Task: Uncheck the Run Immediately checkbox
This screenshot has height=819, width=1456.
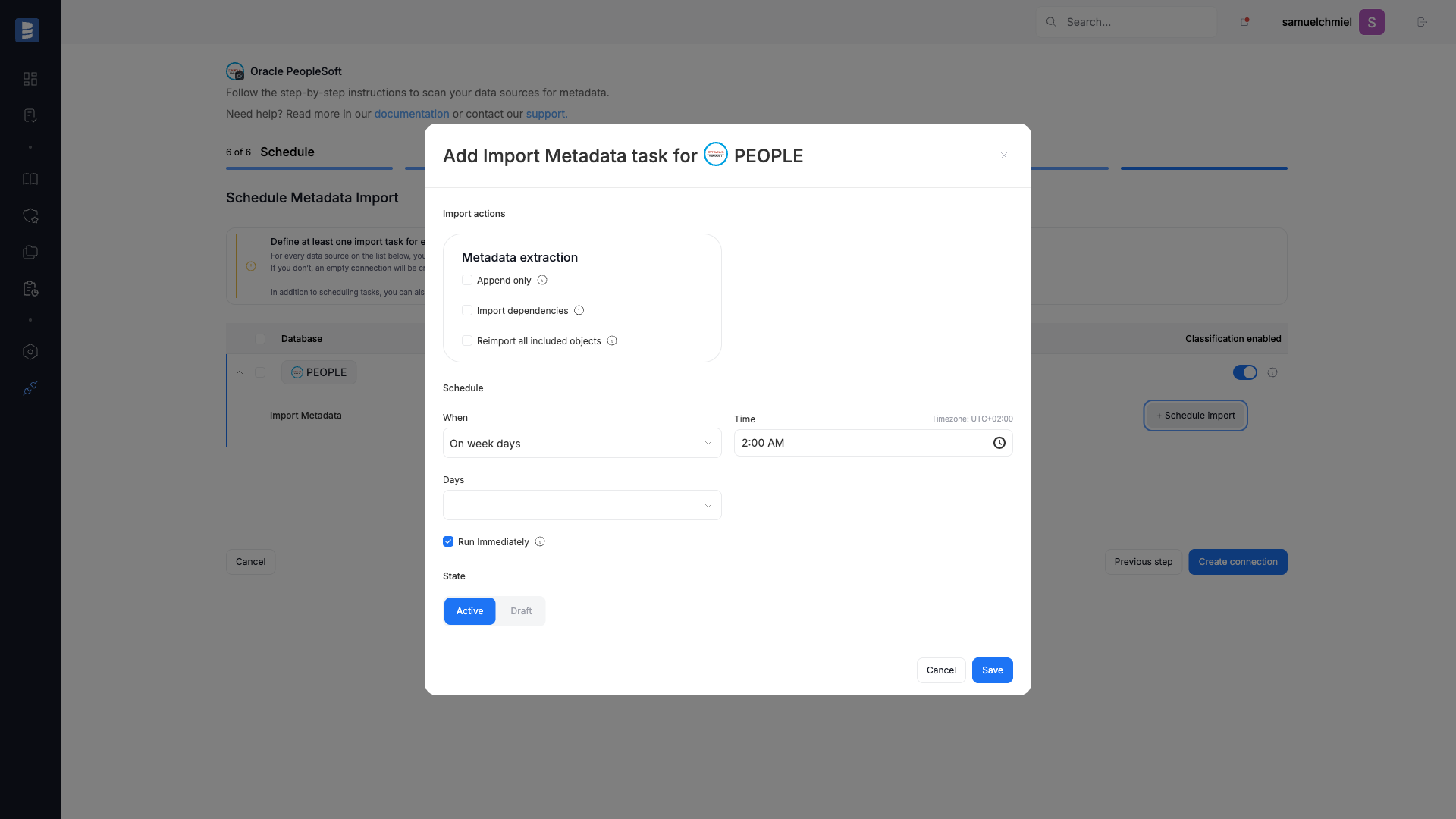Action: pyautogui.click(x=448, y=541)
